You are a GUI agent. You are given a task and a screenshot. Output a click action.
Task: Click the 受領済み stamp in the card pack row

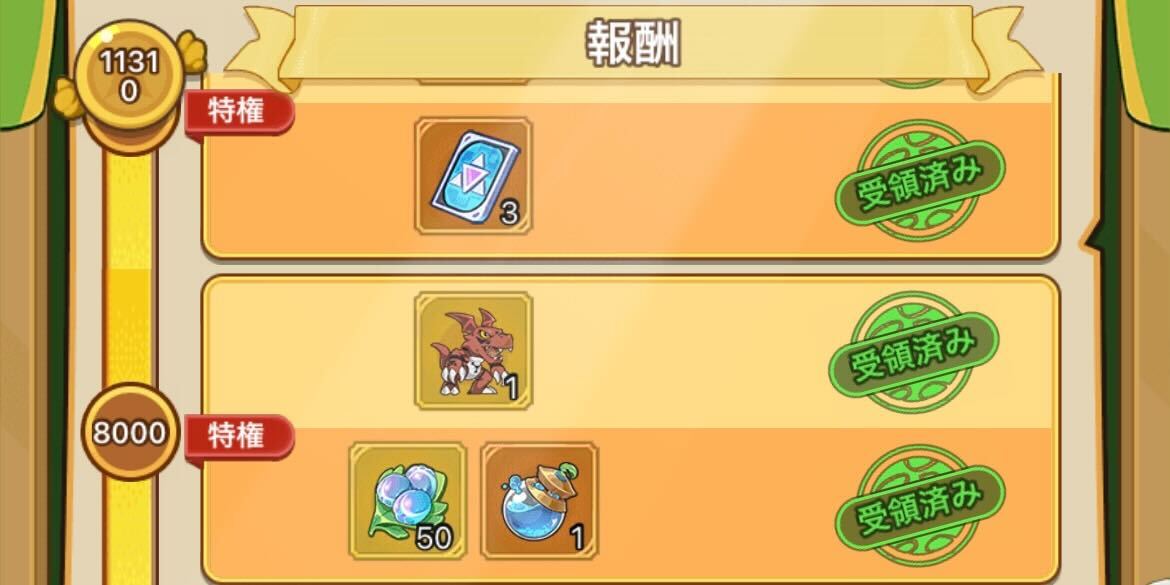coord(919,181)
